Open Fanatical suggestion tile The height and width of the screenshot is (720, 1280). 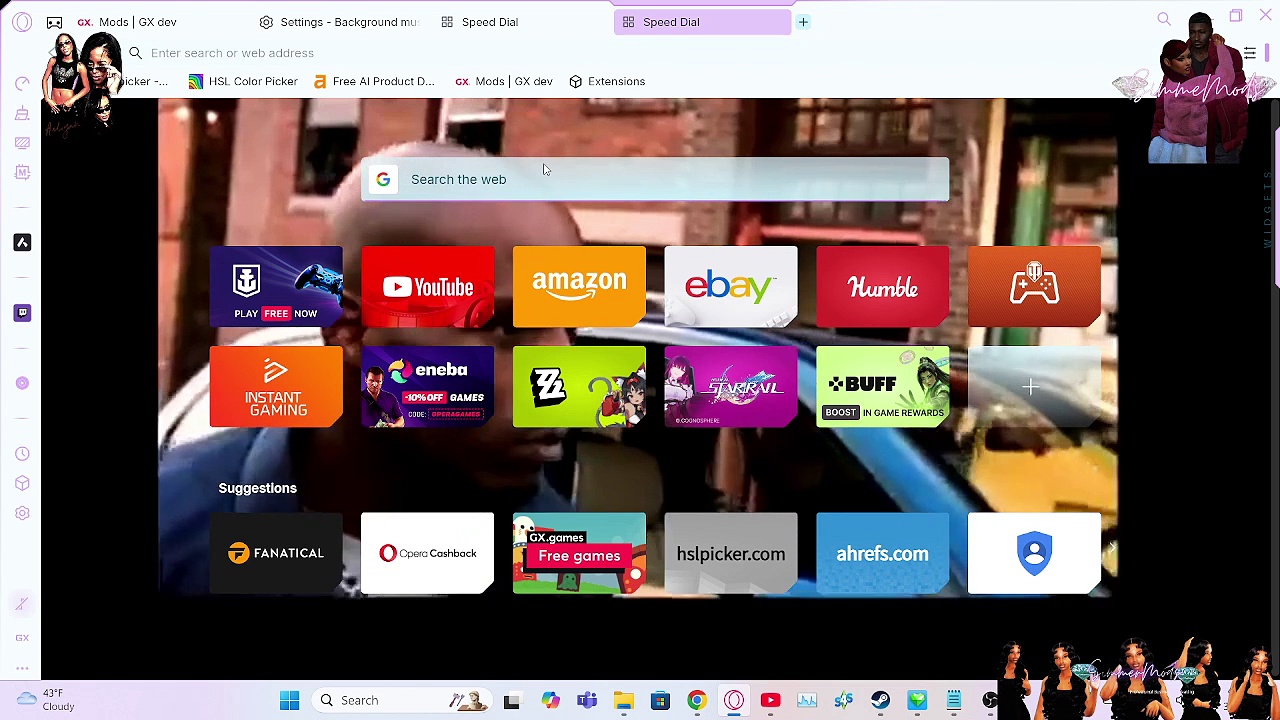(276, 553)
